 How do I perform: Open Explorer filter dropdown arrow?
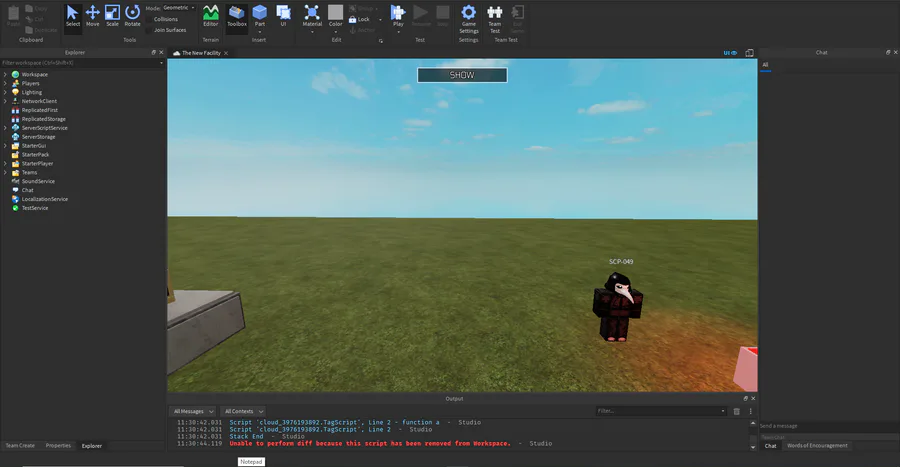161,63
